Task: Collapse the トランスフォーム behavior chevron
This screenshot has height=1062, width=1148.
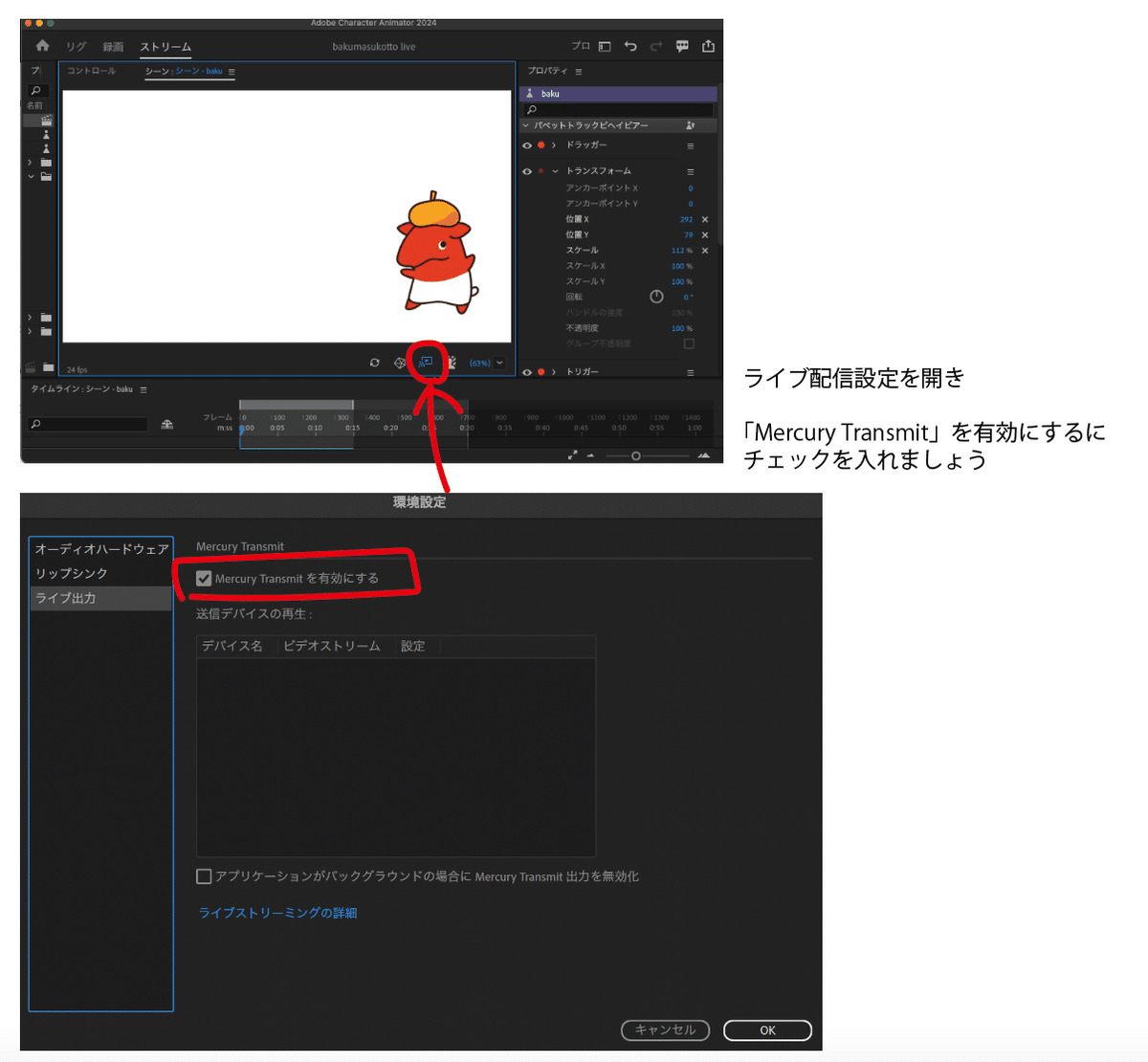Action: coord(555,171)
